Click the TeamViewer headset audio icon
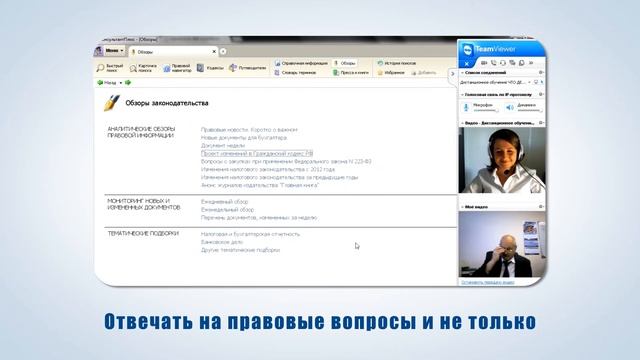The height and width of the screenshot is (360, 640). click(x=503, y=63)
